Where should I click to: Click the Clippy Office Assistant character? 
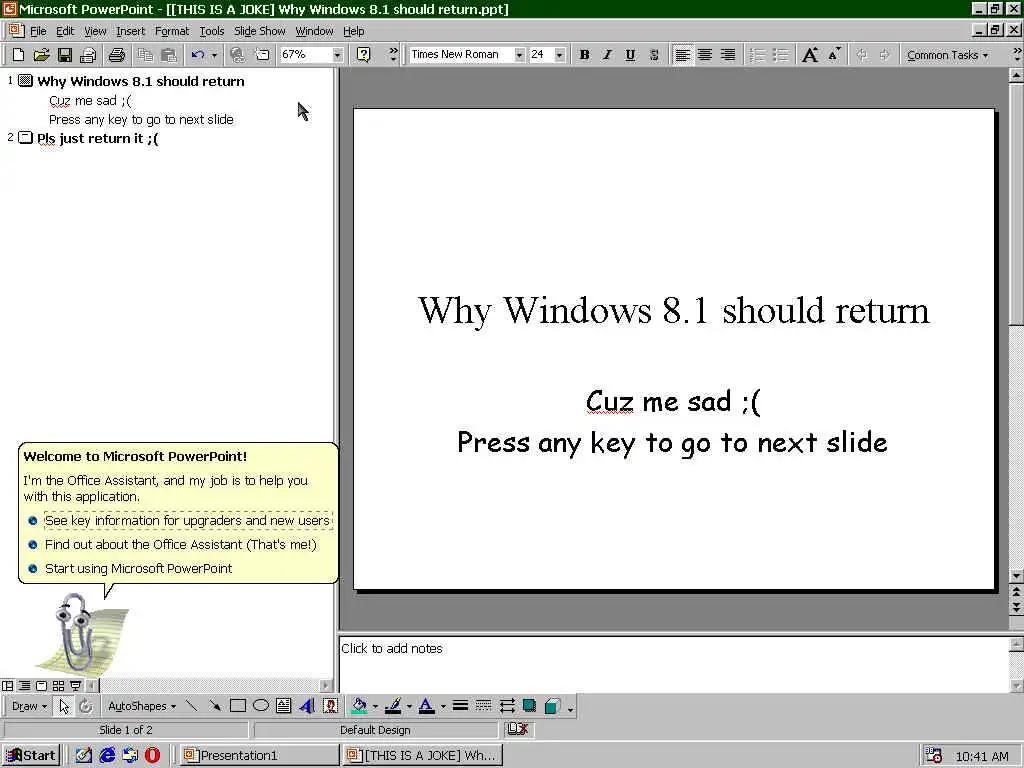(x=83, y=633)
